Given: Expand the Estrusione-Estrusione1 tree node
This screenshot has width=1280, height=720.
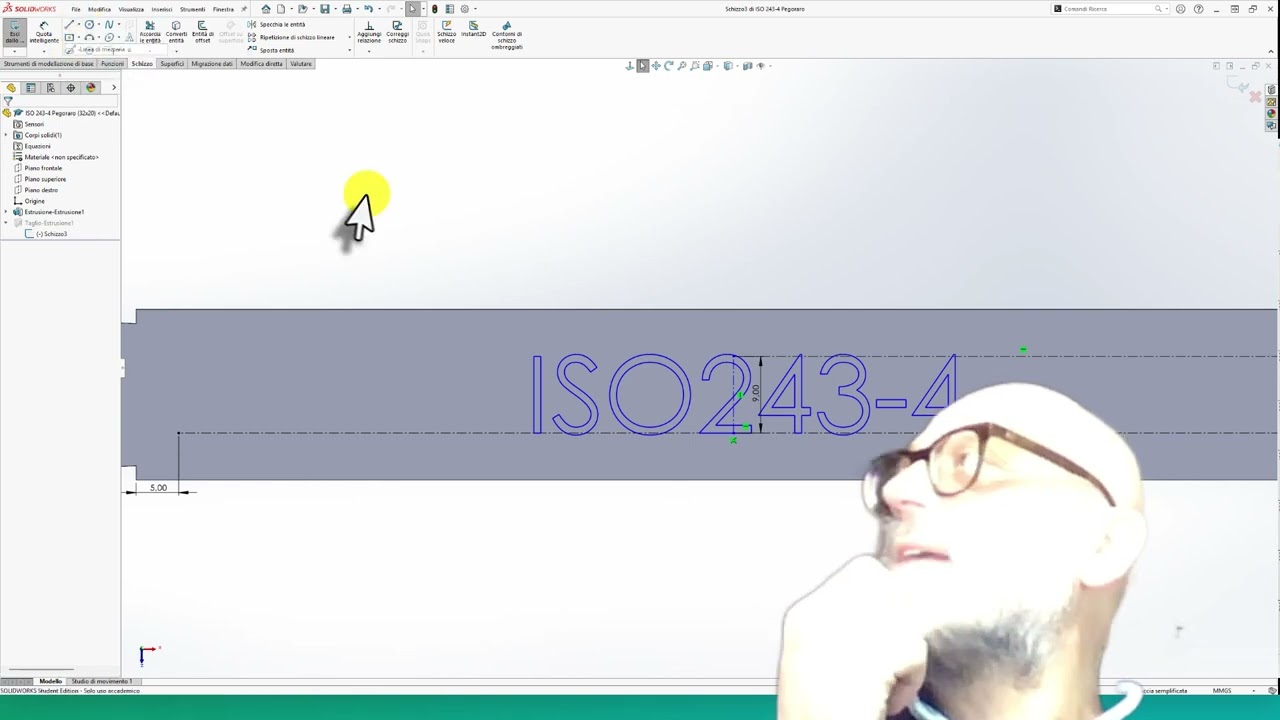Looking at the screenshot, I should (6, 212).
